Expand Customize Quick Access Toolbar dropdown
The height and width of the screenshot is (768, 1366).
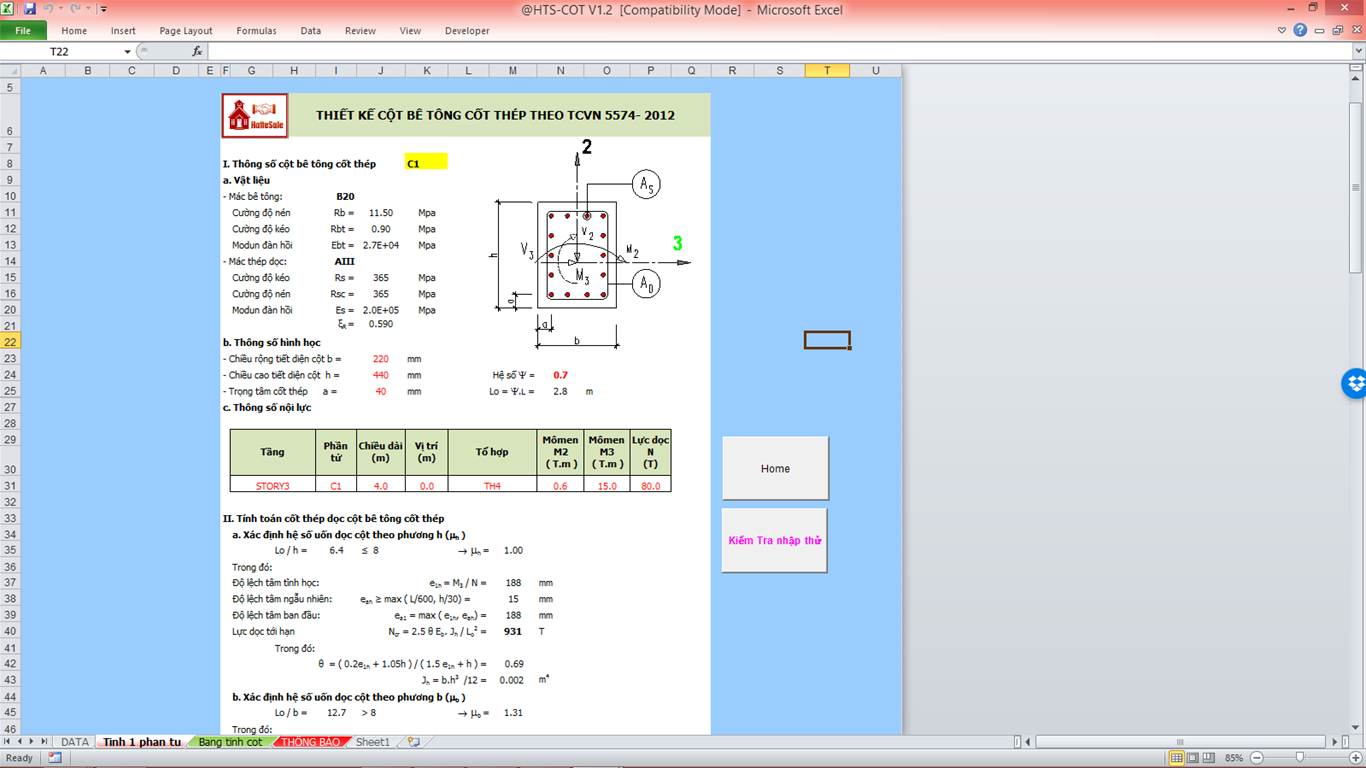tap(104, 9)
